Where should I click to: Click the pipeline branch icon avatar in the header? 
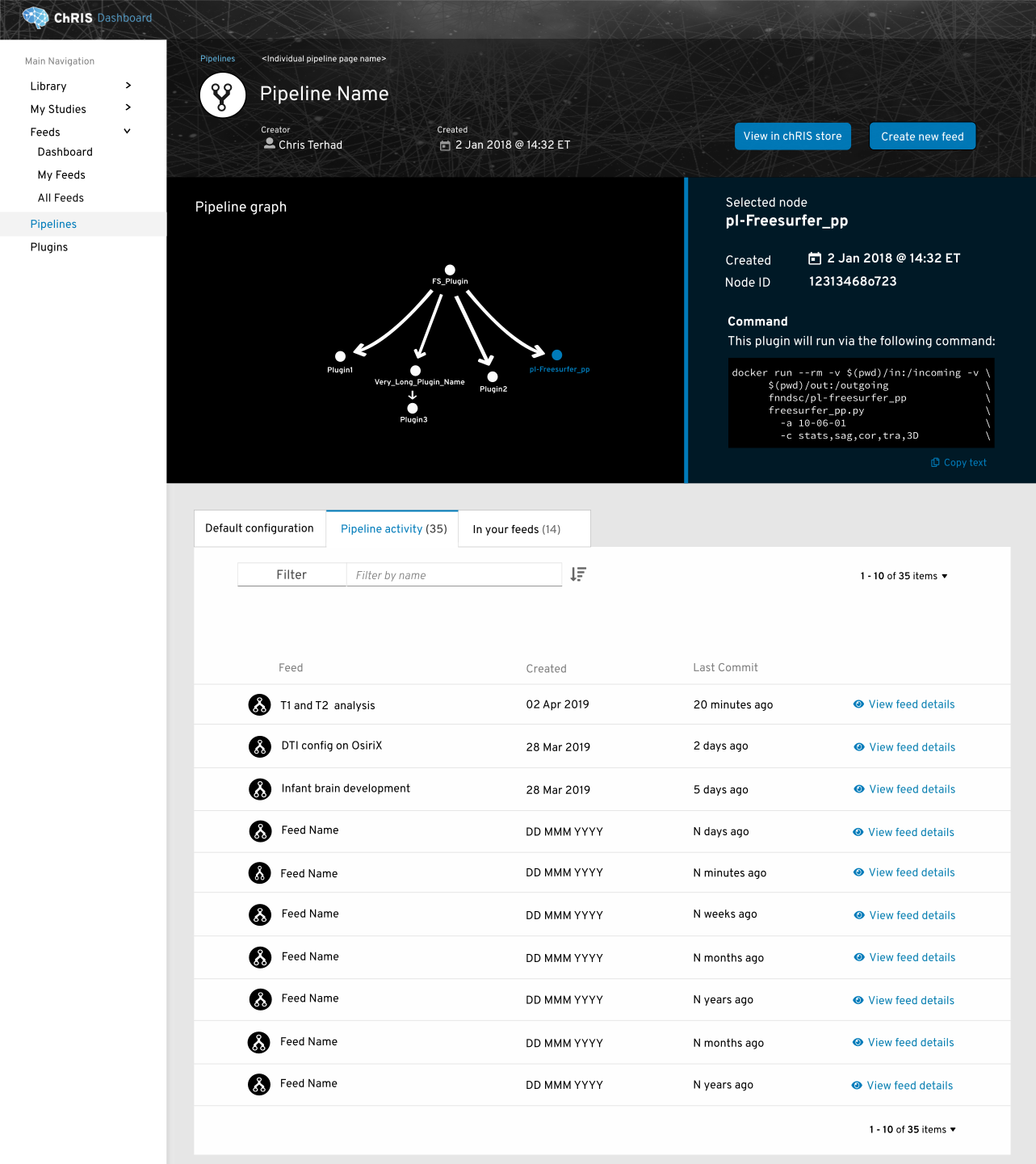click(222, 95)
